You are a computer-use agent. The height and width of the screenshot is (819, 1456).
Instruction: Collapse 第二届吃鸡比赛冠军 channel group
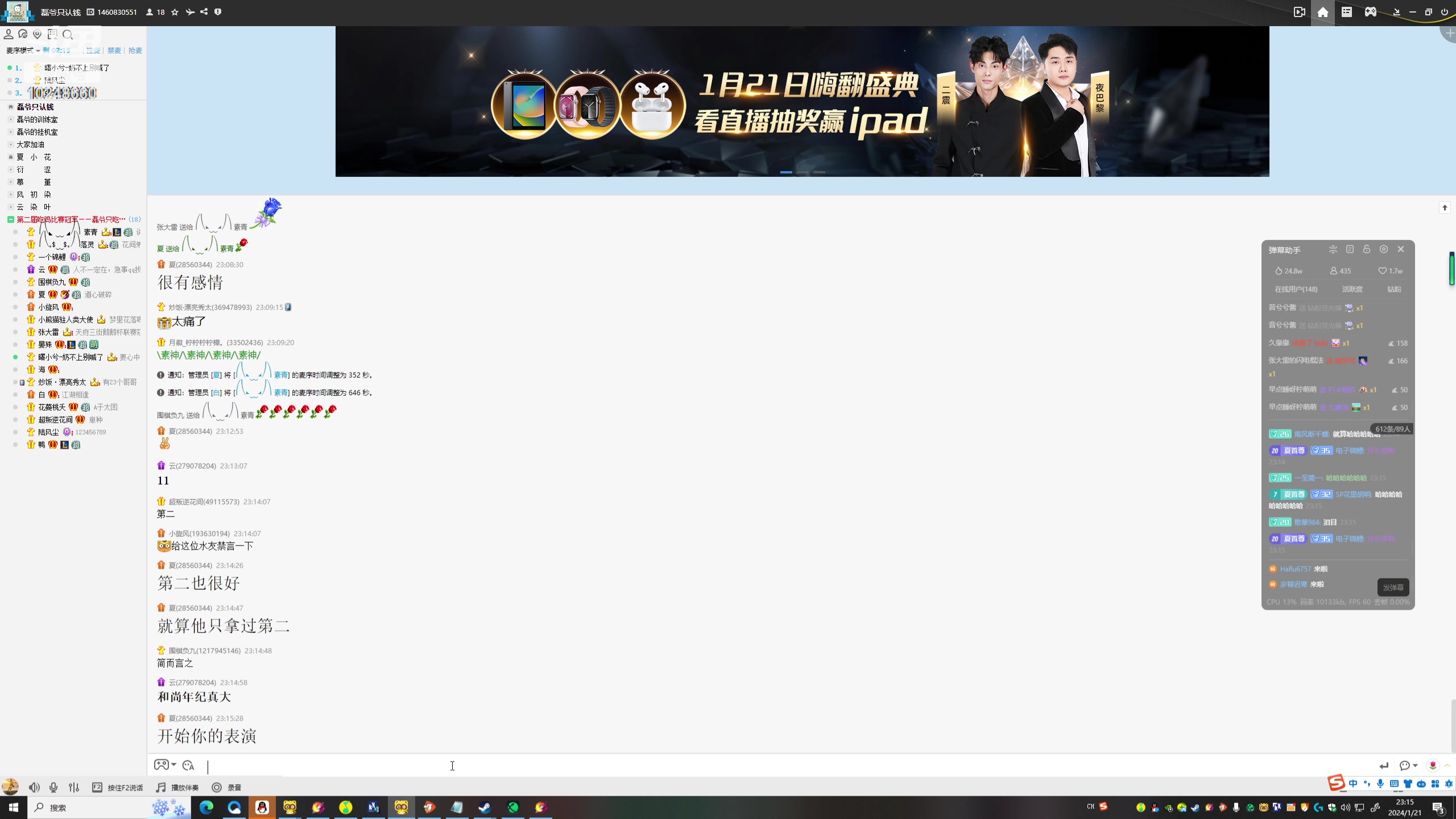pyautogui.click(x=11, y=220)
